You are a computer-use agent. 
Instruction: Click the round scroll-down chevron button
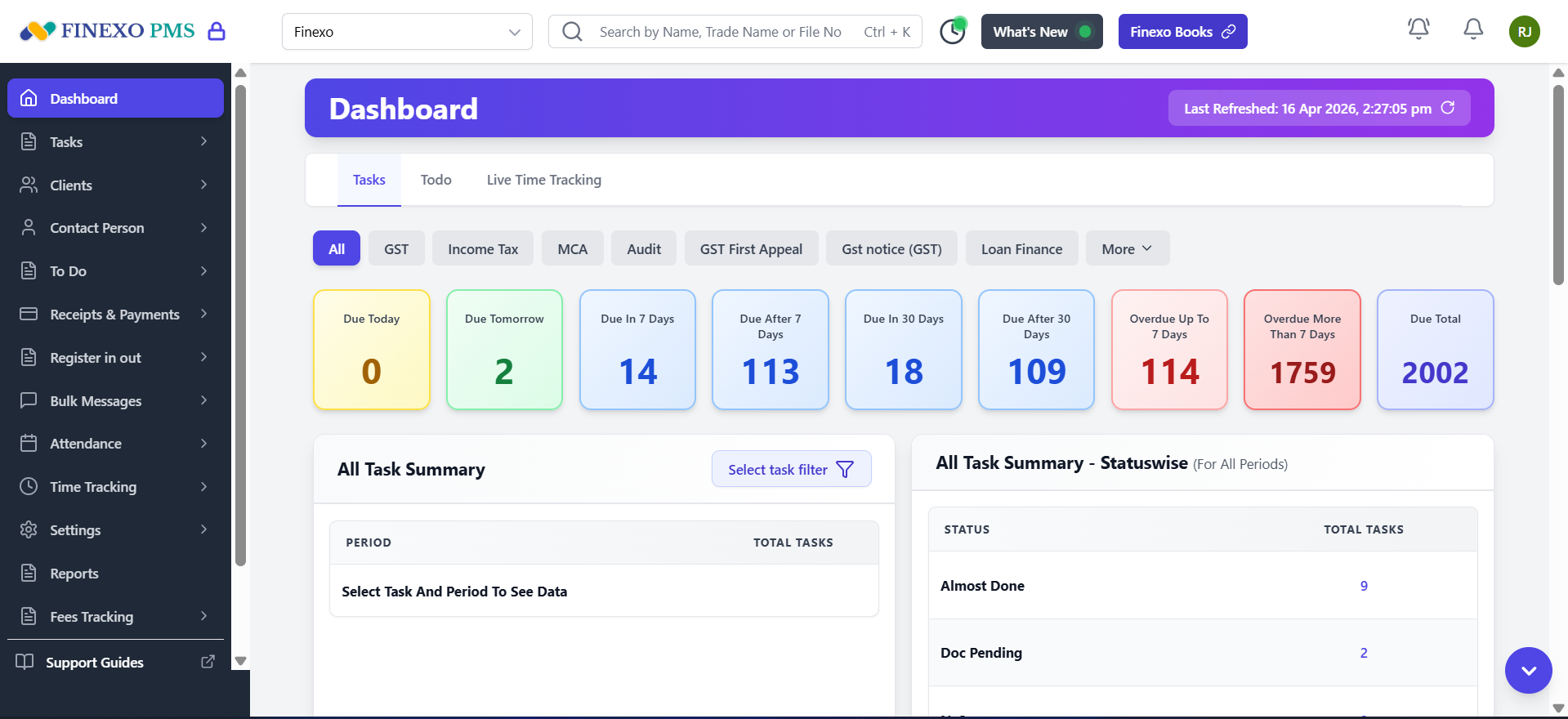(x=1529, y=671)
